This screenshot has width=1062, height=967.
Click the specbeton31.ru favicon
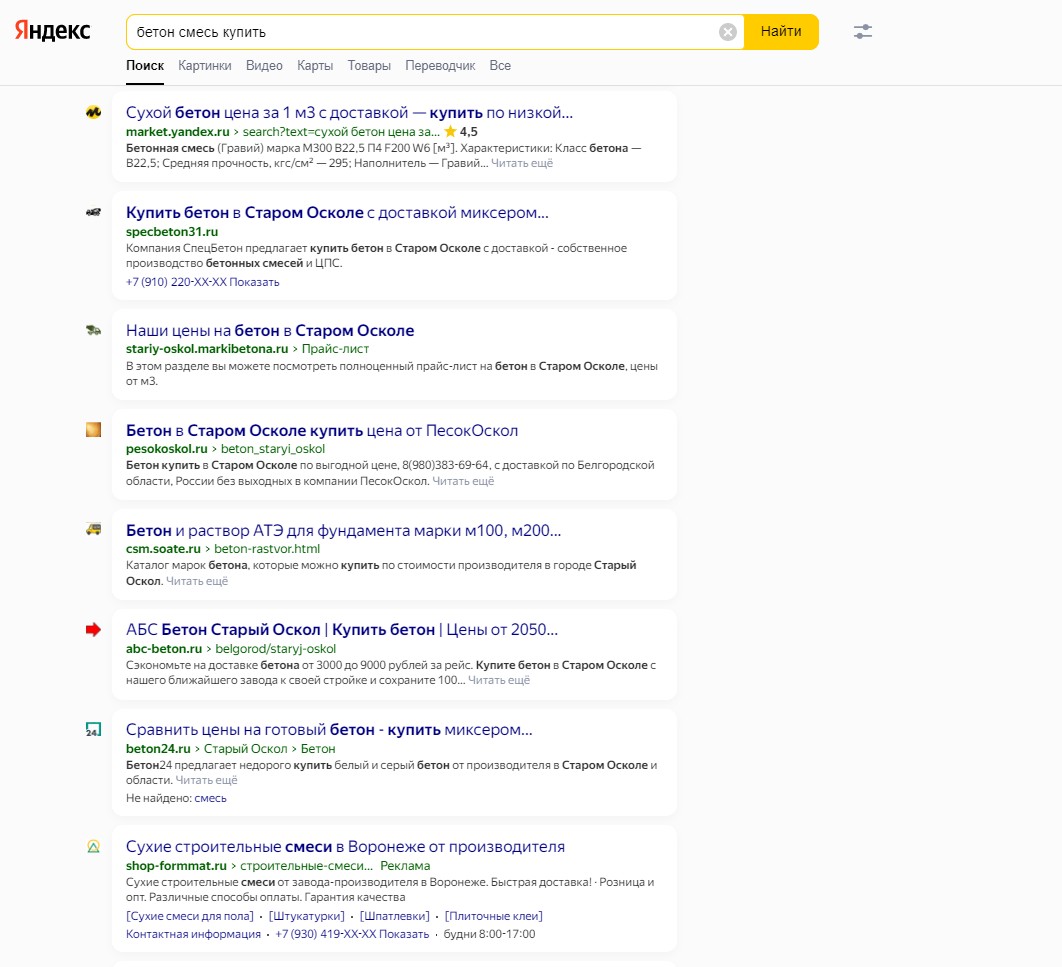coord(93,213)
